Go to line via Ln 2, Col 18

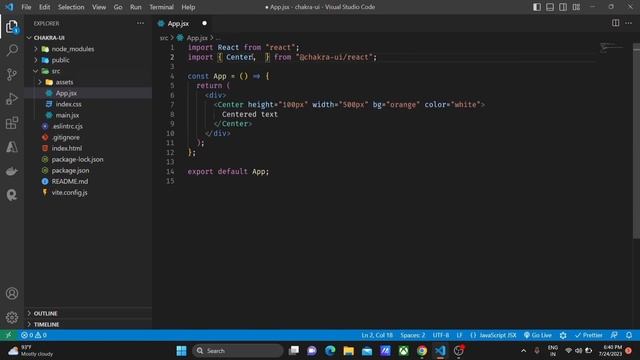[377, 335]
